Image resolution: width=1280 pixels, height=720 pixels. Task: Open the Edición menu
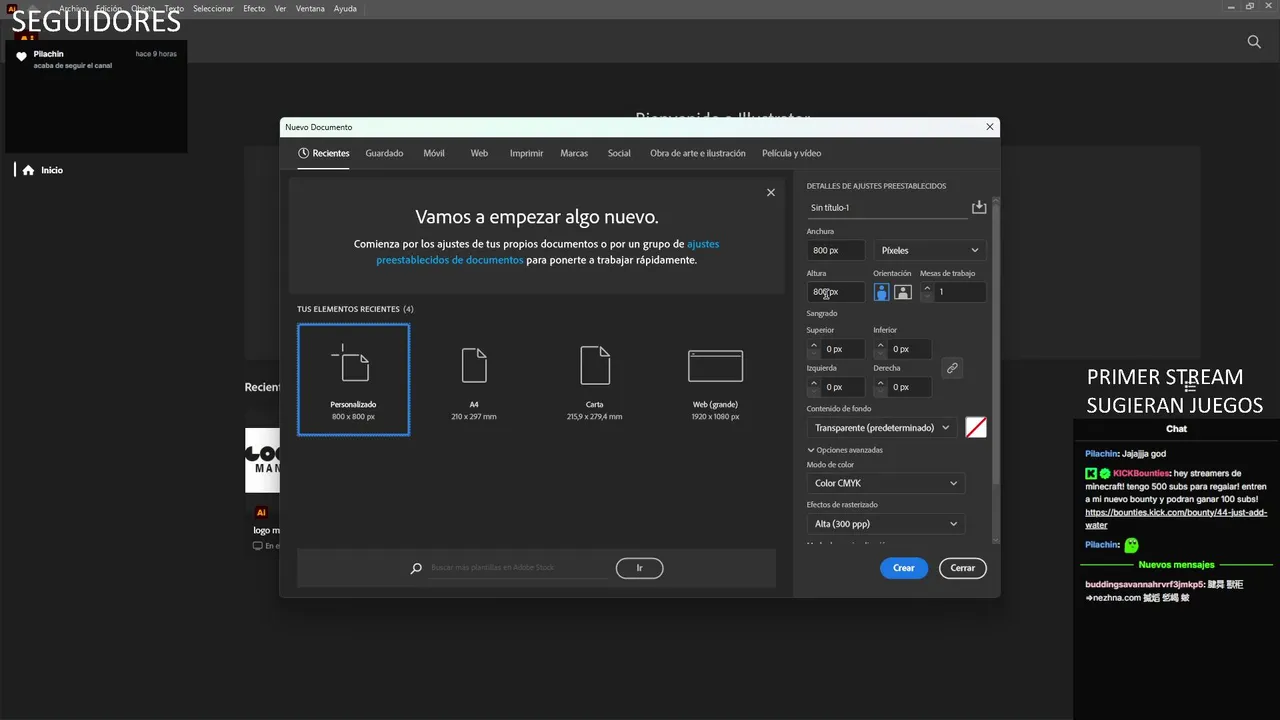[108, 8]
